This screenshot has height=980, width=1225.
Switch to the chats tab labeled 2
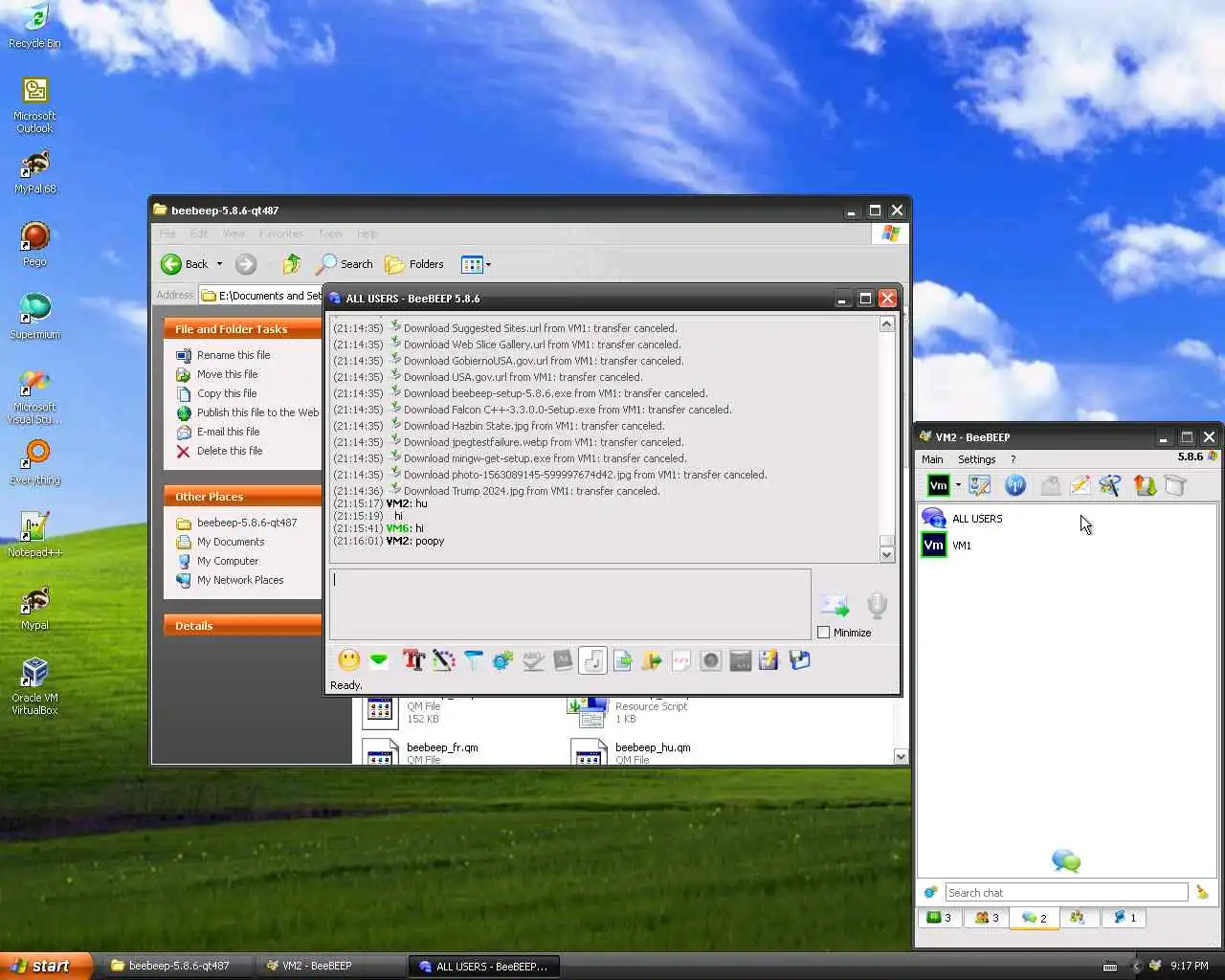pos(1035,917)
